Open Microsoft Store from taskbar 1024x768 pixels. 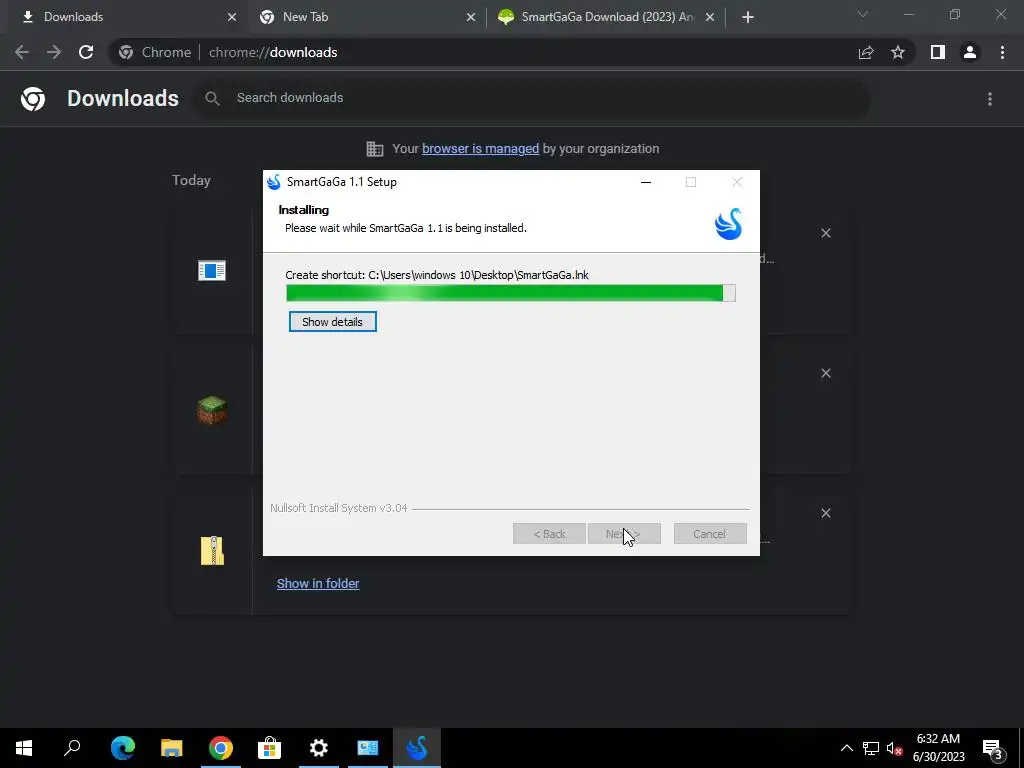269,748
